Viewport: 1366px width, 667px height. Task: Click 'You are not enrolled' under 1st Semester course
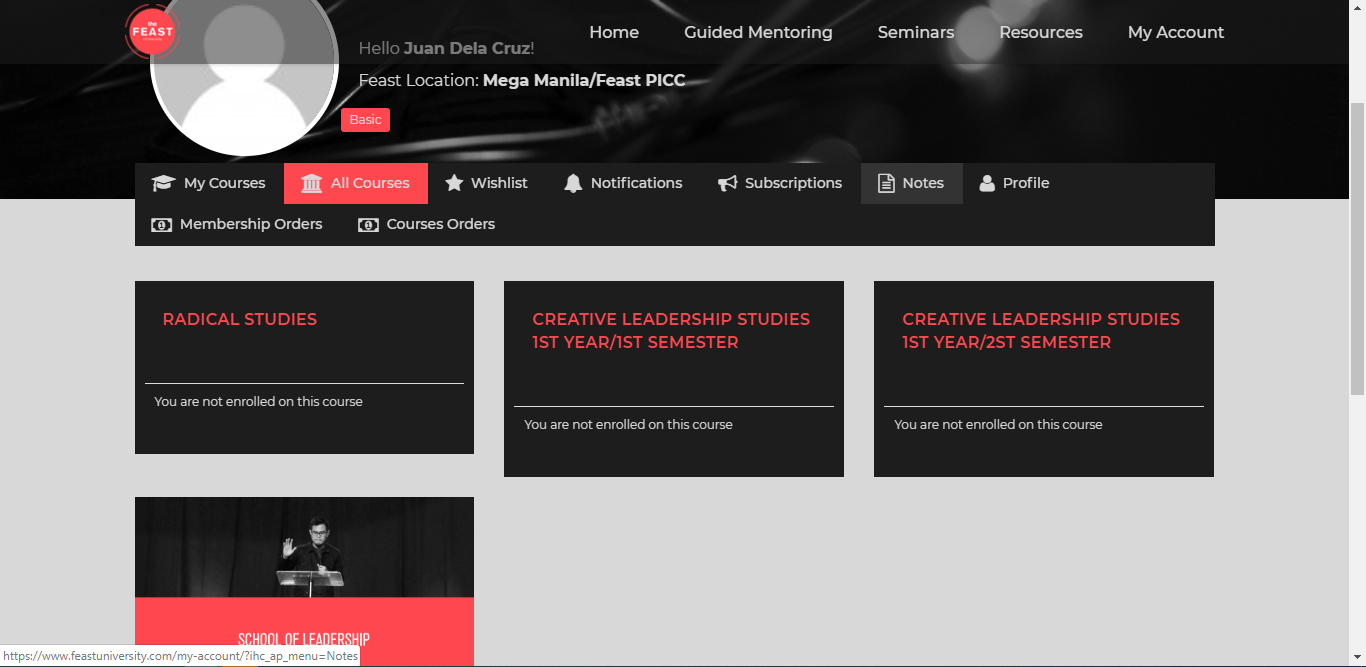pos(628,425)
